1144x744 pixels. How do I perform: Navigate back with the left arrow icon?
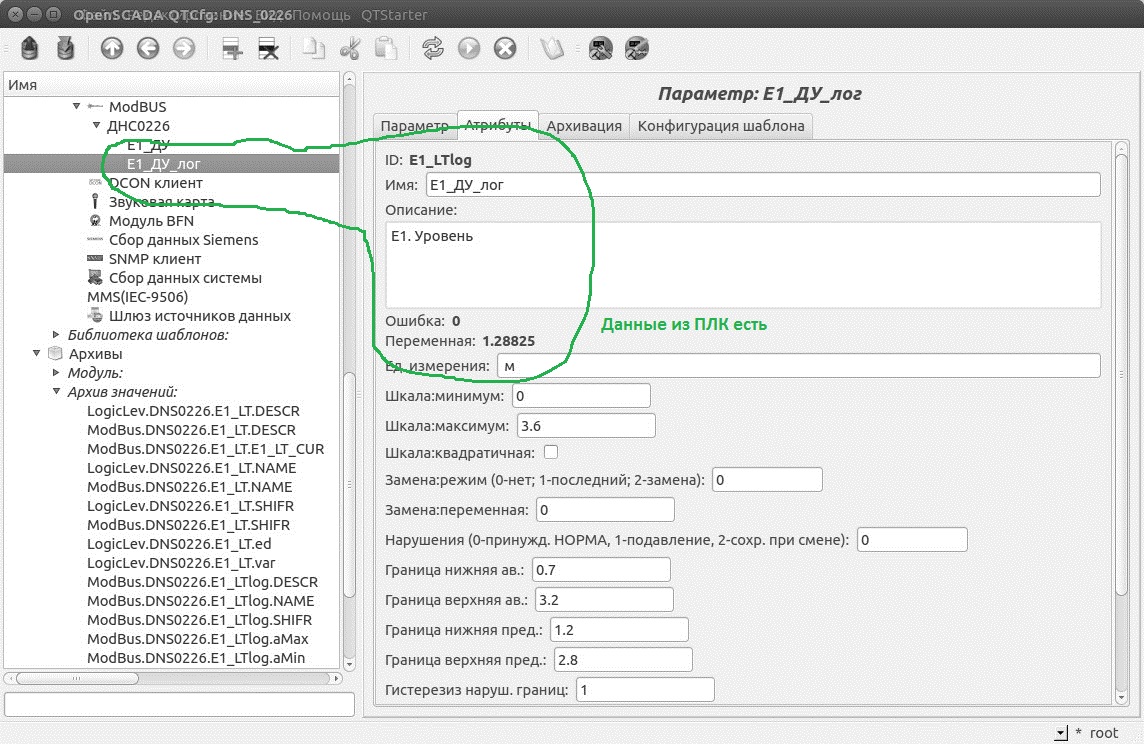click(148, 48)
